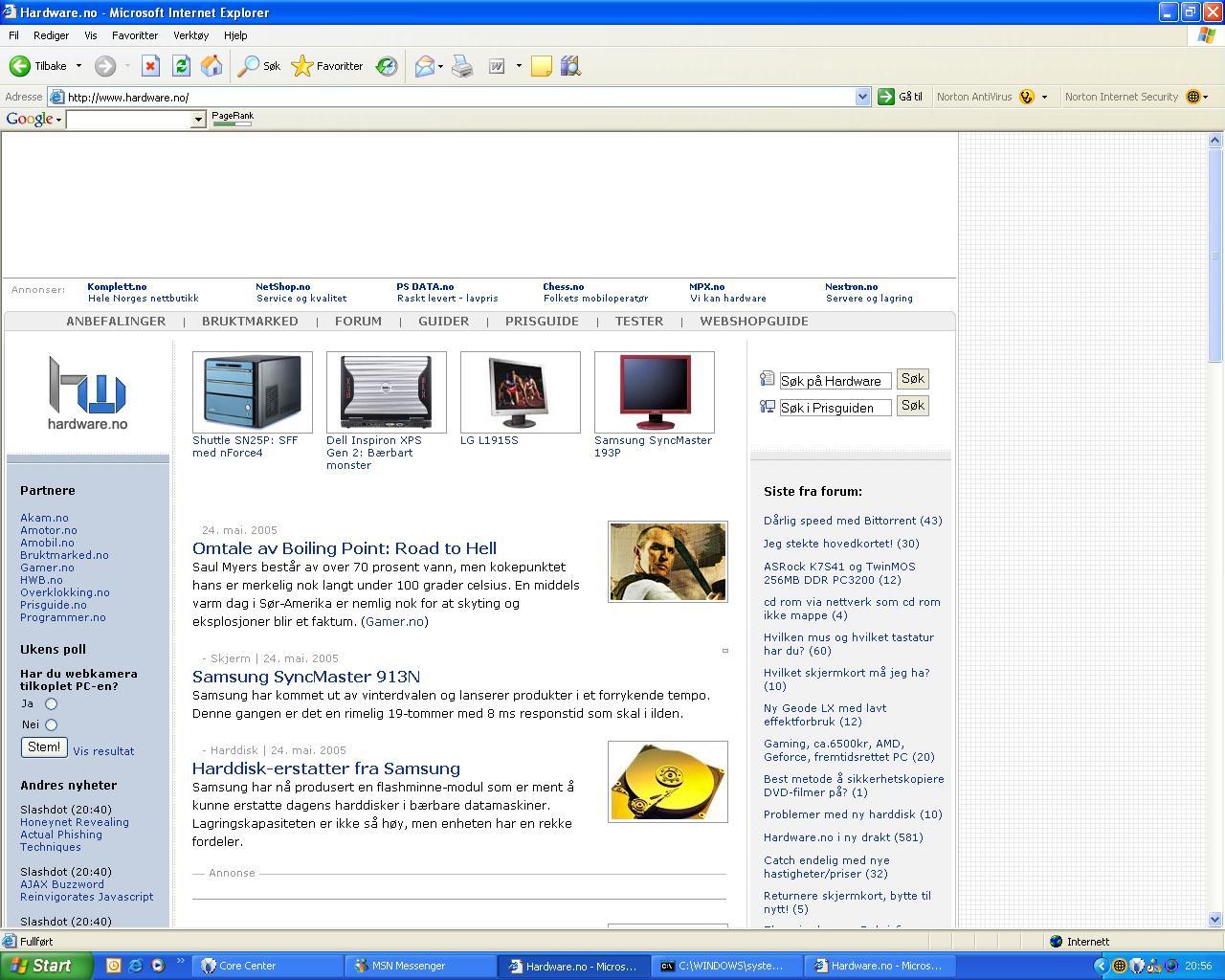Open the Fil menu
Screen dimensions: 1225x980
click(x=13, y=35)
